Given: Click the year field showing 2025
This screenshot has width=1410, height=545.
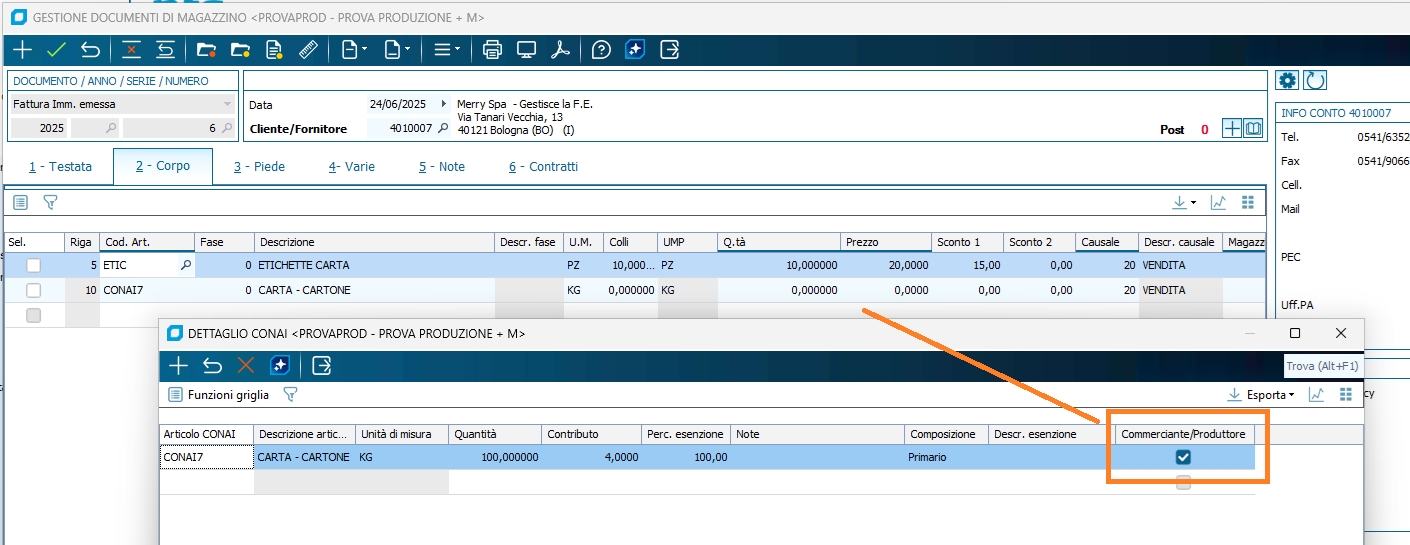Looking at the screenshot, I should [x=39, y=128].
